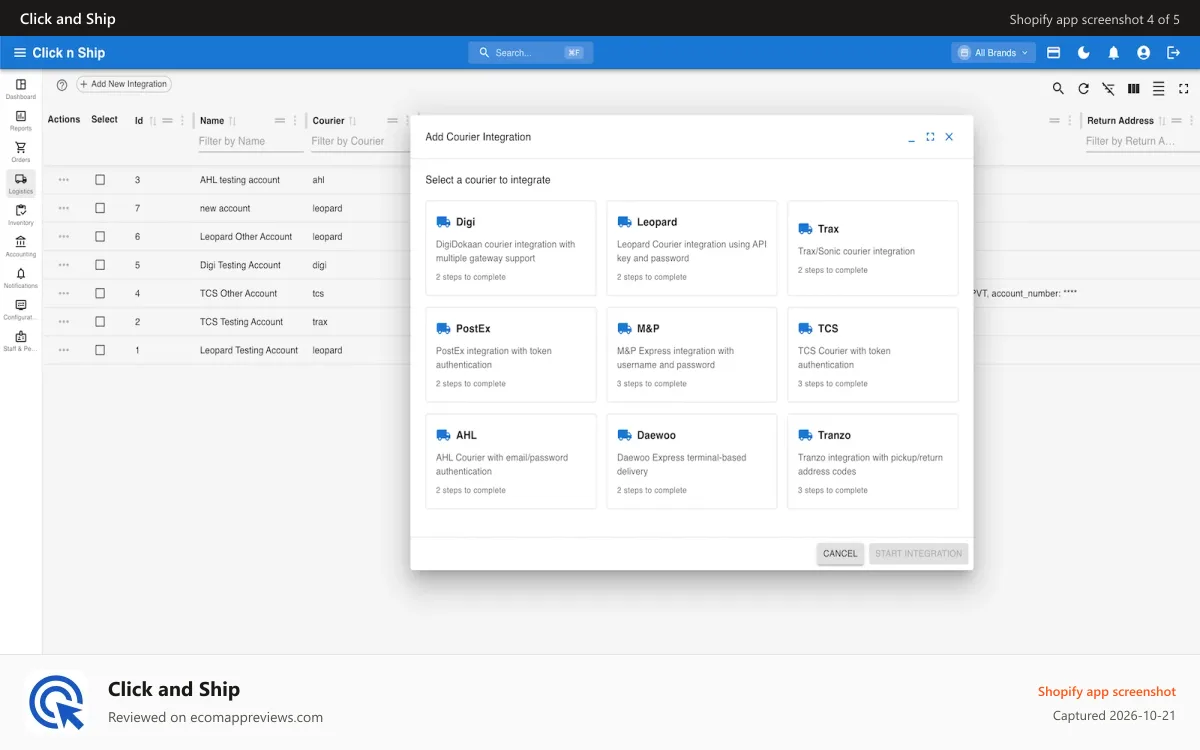Check the TCS Other Account row
Screen dimensions: 1200x750
pyautogui.click(x=100, y=293)
